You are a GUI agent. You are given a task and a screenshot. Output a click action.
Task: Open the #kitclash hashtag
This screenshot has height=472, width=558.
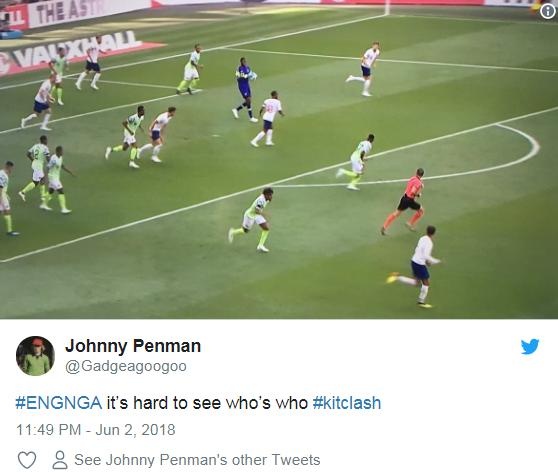(347, 403)
